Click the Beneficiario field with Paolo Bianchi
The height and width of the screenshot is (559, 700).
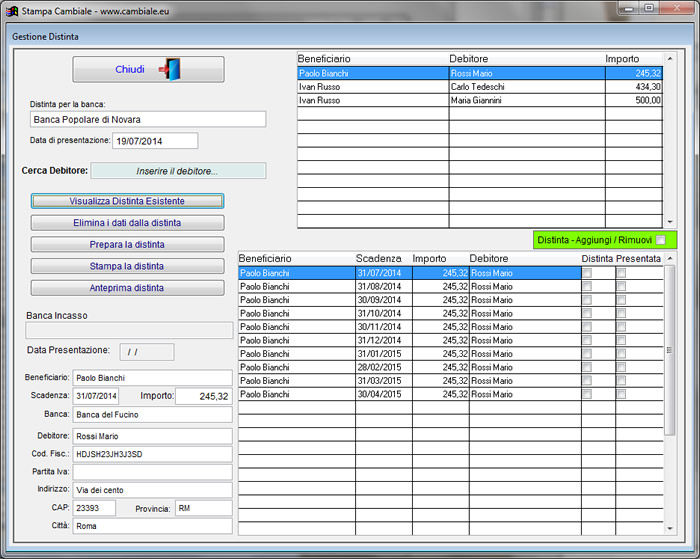click(153, 378)
